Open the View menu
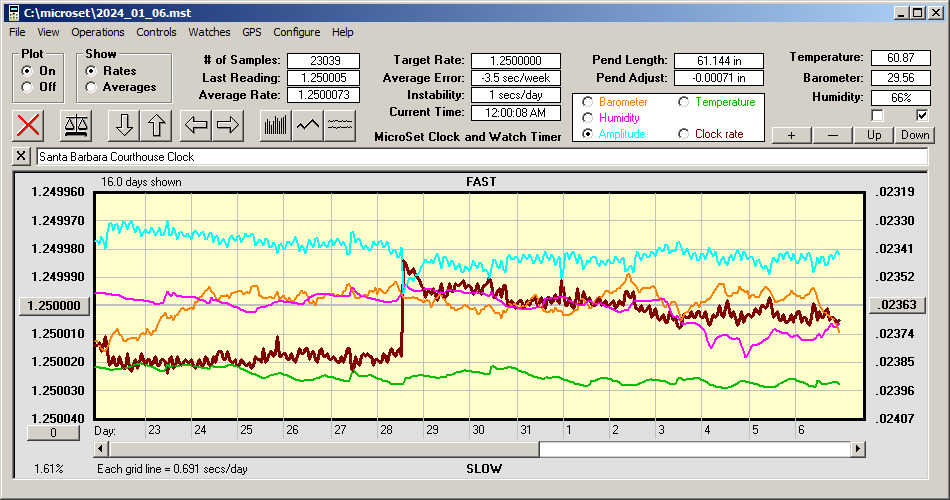The width and height of the screenshot is (950, 500). 48,32
